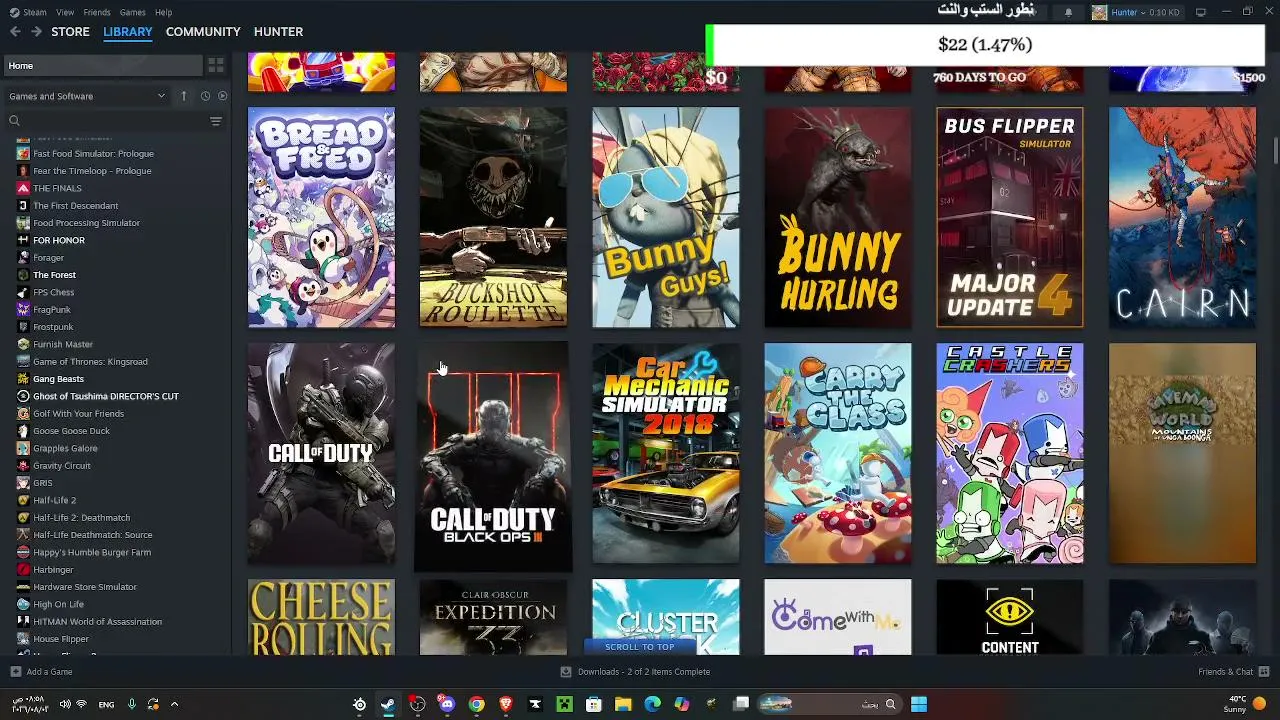Click the ENG language indicator in taskbar

[106, 705]
